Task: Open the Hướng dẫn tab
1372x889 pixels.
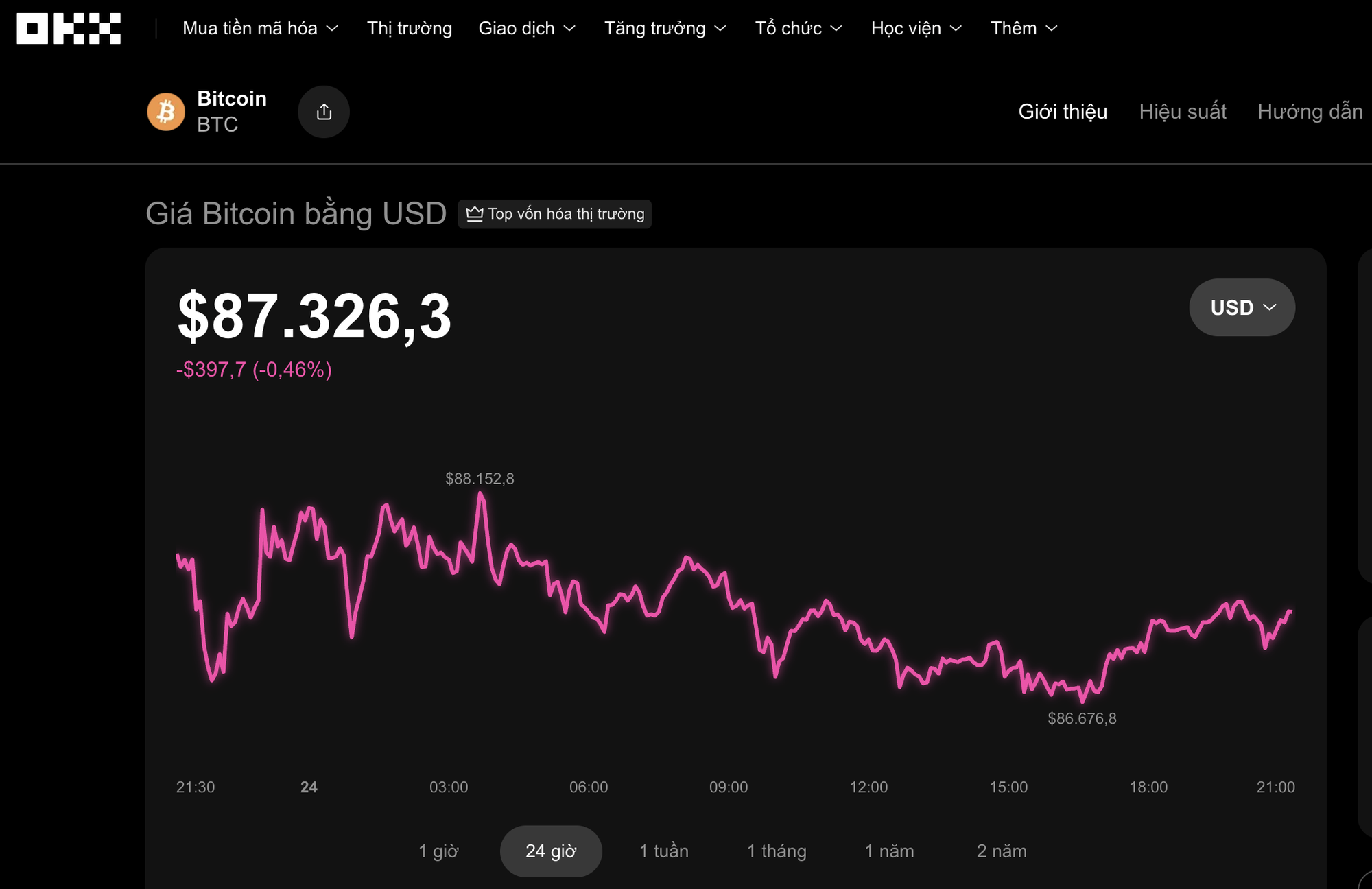Action: [x=1312, y=112]
